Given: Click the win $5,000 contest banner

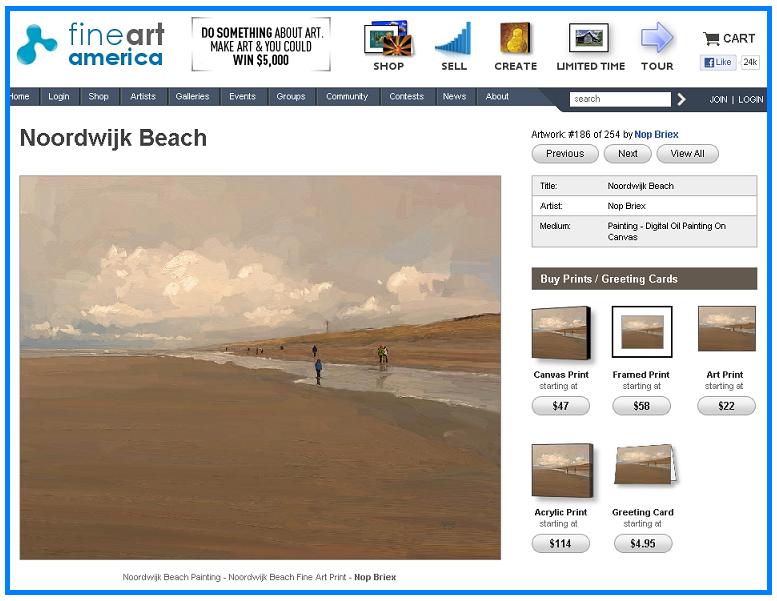Looking at the screenshot, I should click(x=261, y=45).
